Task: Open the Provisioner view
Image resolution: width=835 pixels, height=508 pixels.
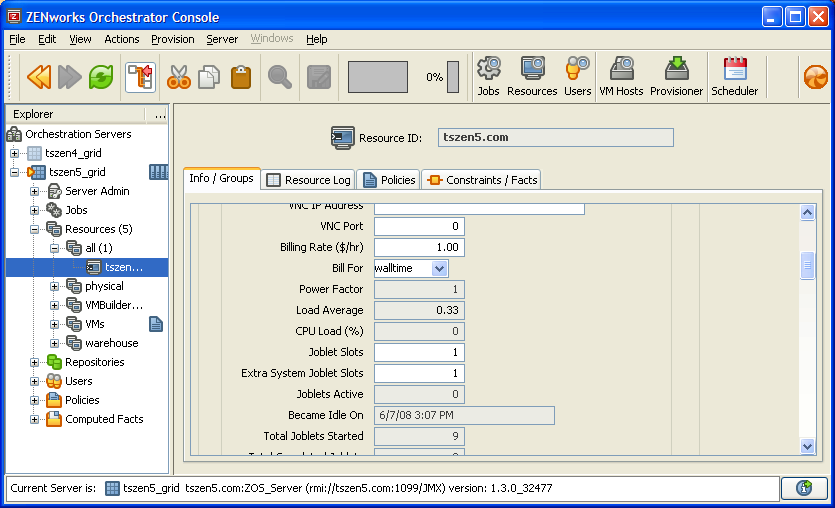Action: tap(676, 77)
